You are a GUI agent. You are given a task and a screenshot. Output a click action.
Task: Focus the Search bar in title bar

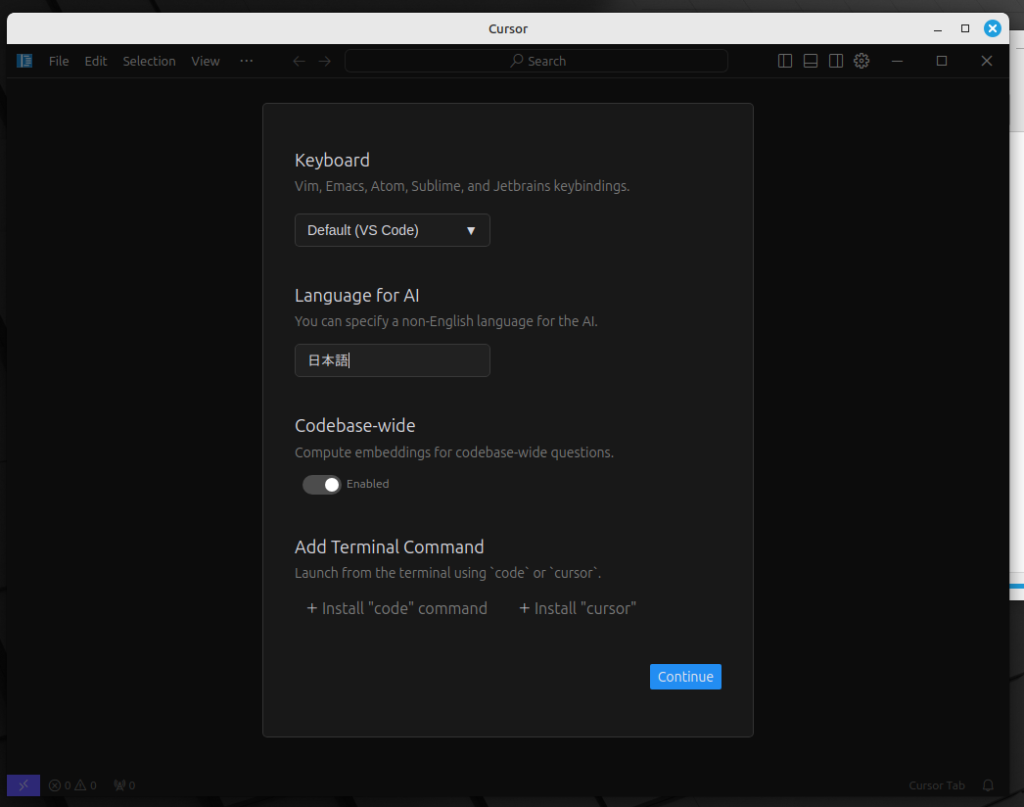pos(536,61)
